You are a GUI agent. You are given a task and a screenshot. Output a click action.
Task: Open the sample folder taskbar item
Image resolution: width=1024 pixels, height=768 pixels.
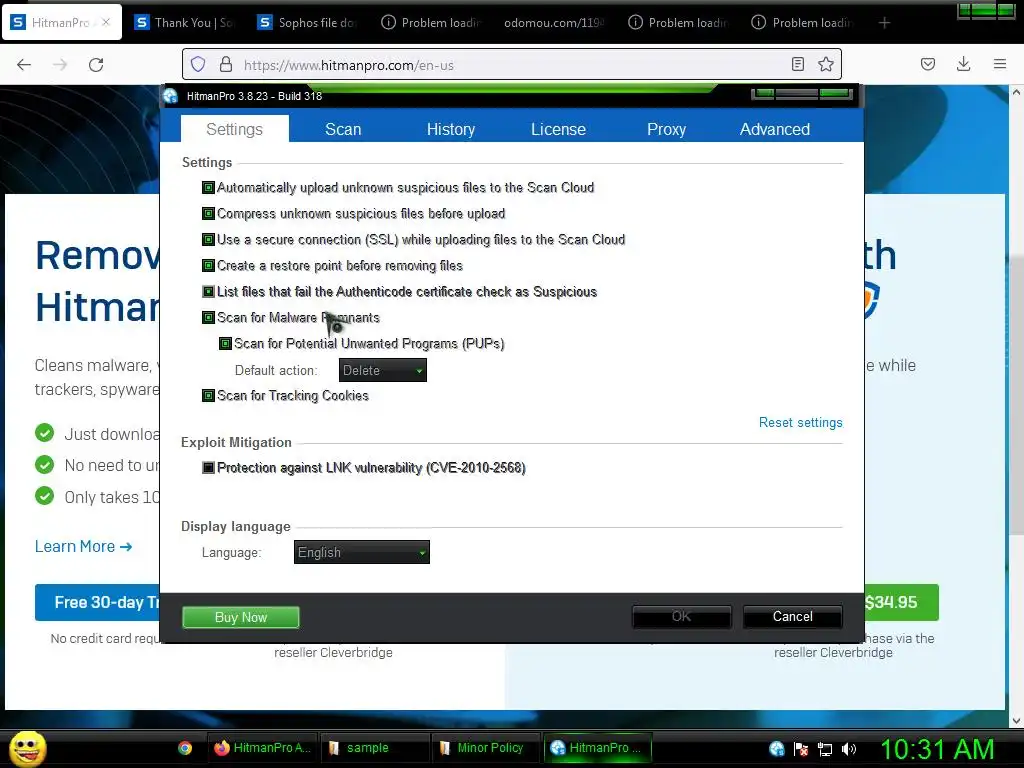pyautogui.click(x=374, y=748)
